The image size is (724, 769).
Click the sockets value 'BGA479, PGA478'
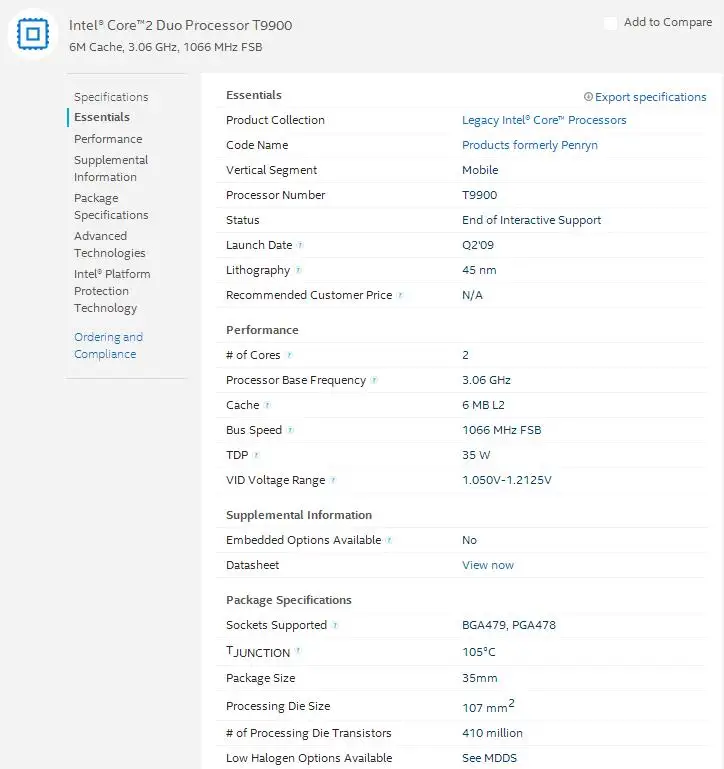click(509, 625)
